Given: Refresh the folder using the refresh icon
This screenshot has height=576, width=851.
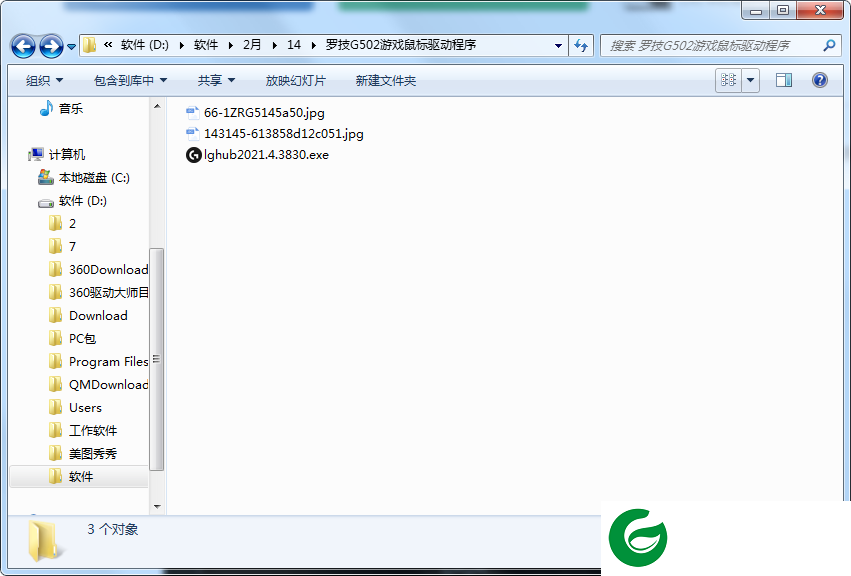Looking at the screenshot, I should 581,46.
